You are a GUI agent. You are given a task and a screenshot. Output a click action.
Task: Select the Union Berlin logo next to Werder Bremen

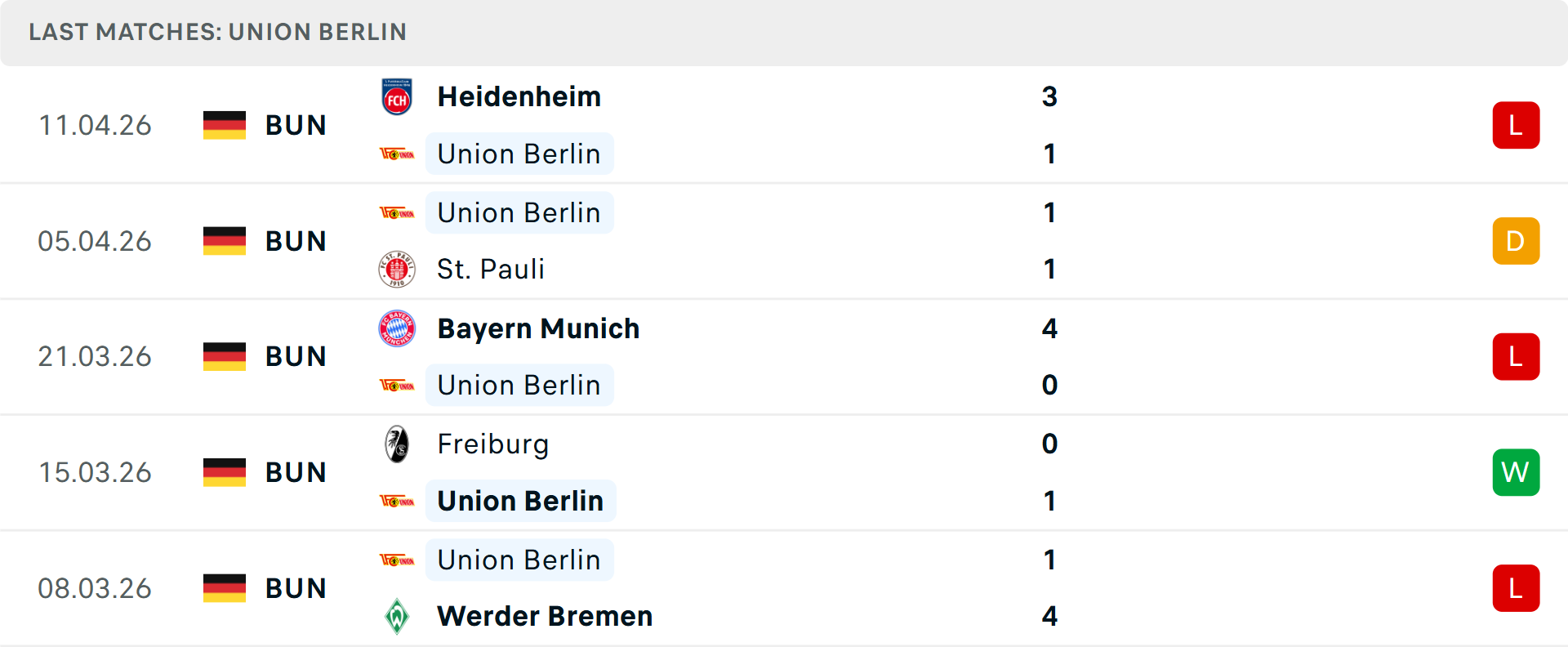pos(397,560)
